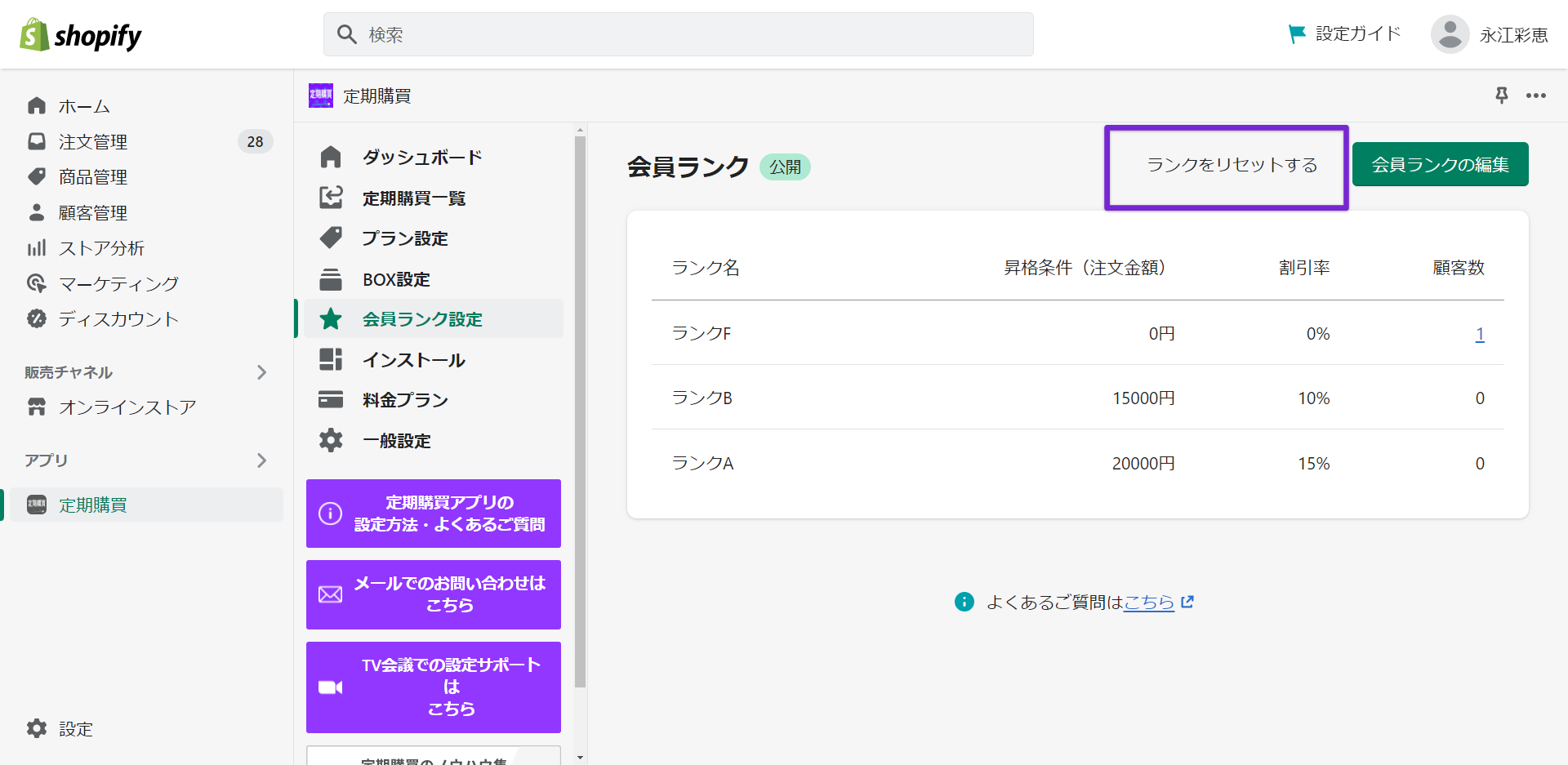Open the 永江彩恵 account avatar
Image resolution: width=1568 pixels, height=765 pixels.
click(1450, 34)
